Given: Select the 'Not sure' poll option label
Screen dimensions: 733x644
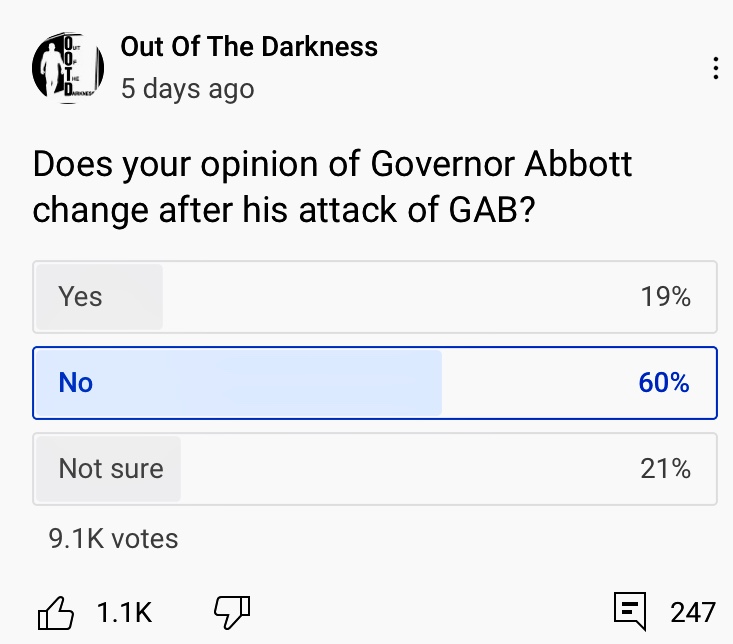Looking at the screenshot, I should (x=111, y=468).
